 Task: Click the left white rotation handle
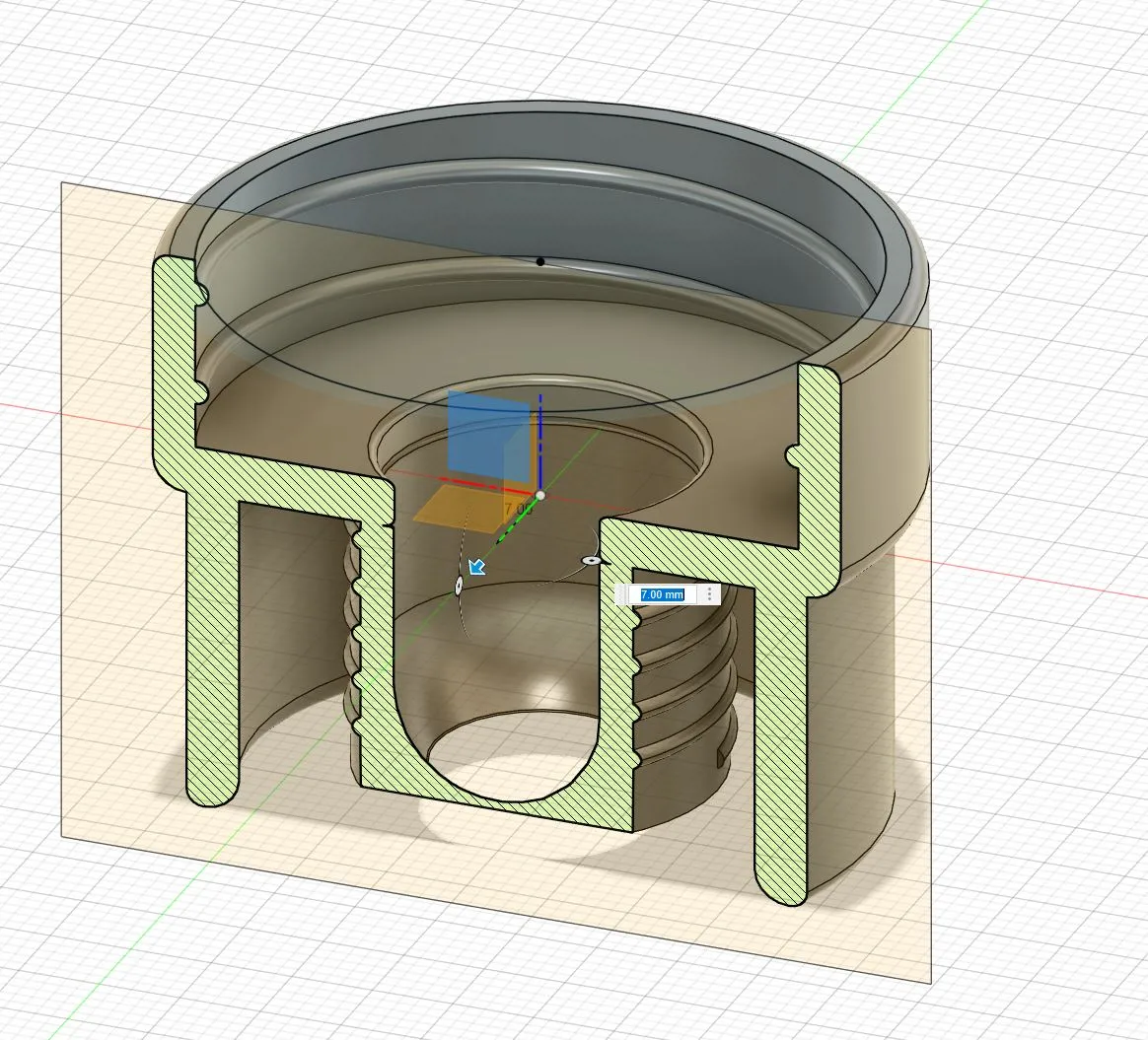point(459,586)
